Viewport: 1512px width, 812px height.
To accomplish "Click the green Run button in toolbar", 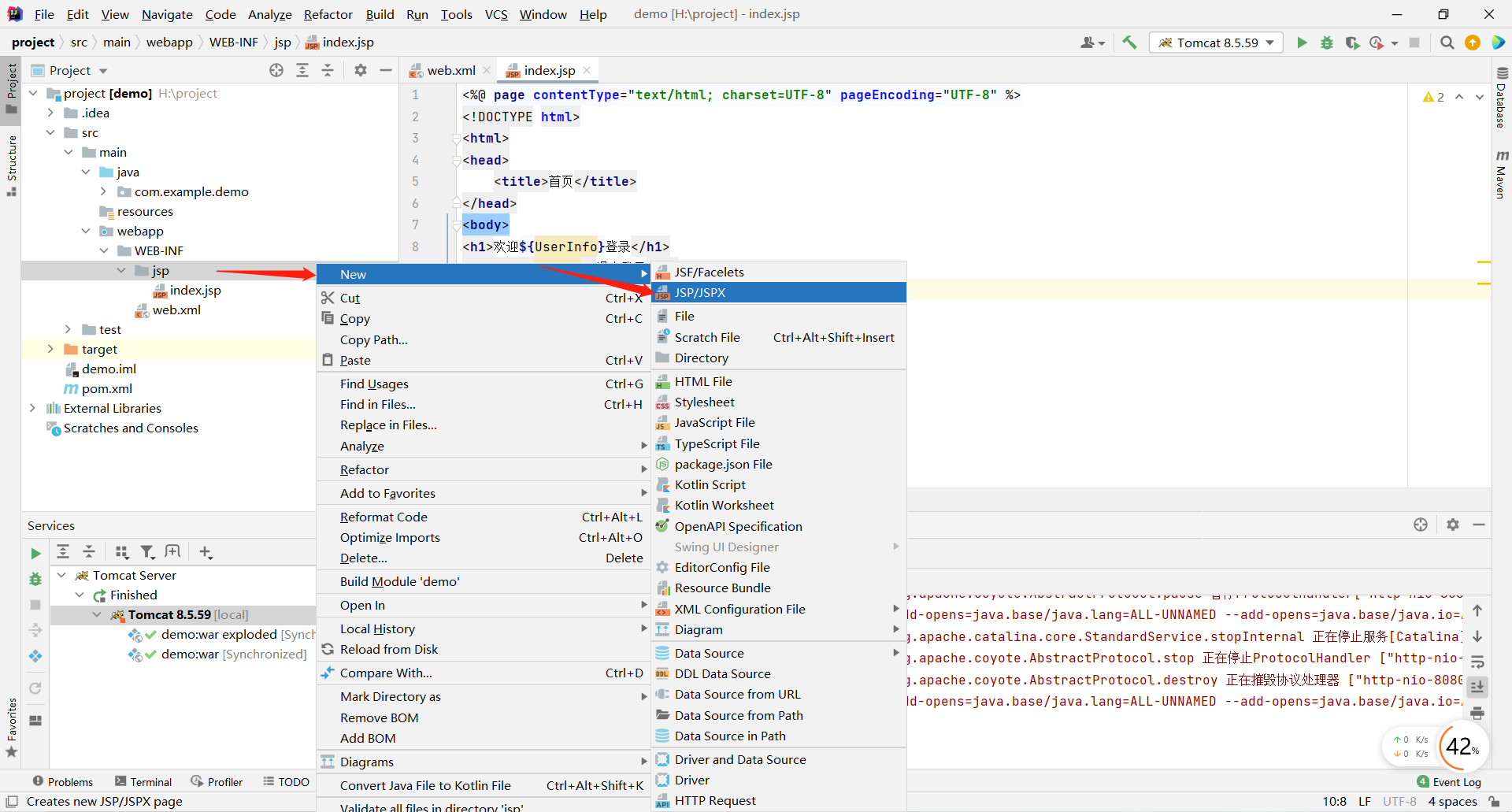I will tap(1302, 43).
